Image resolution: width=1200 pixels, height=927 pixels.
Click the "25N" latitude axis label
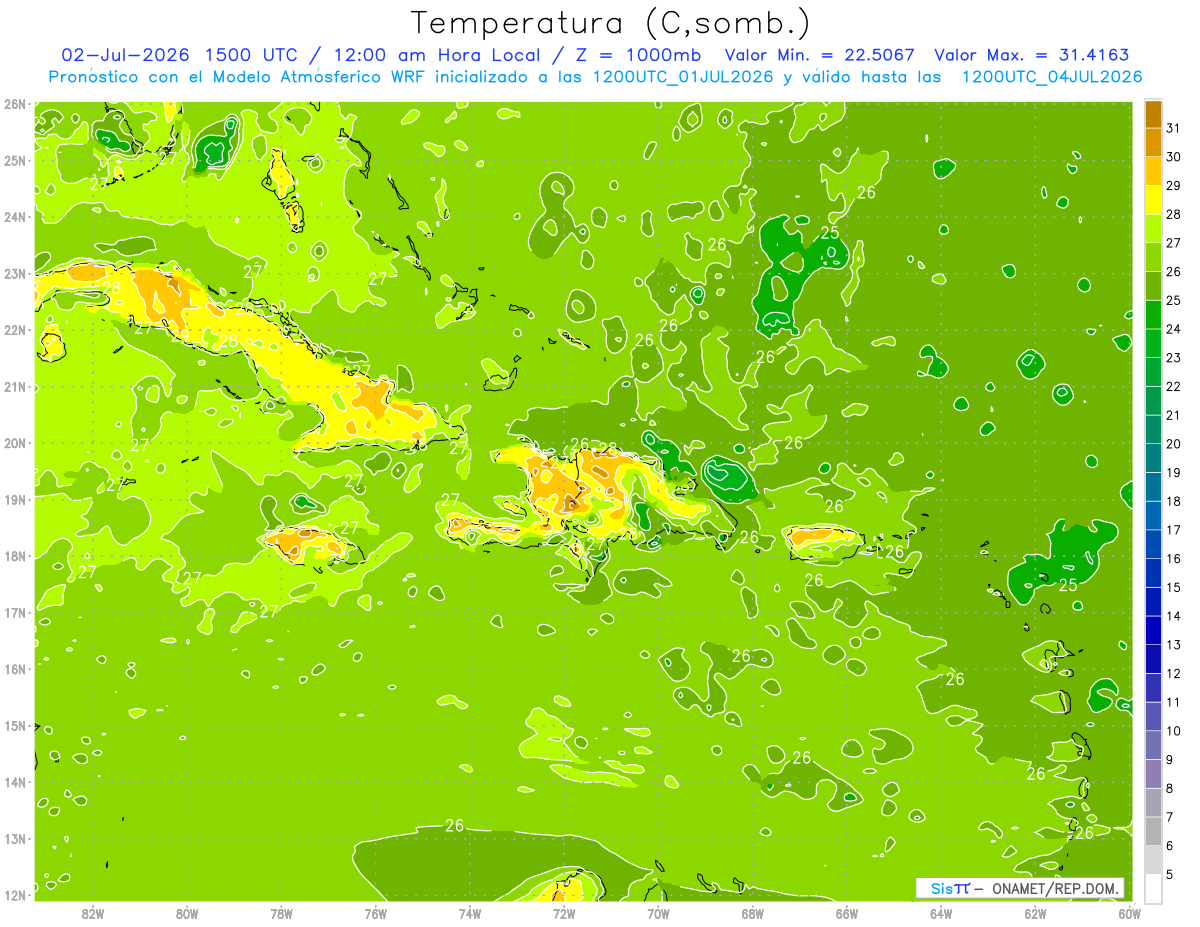tap(15, 160)
